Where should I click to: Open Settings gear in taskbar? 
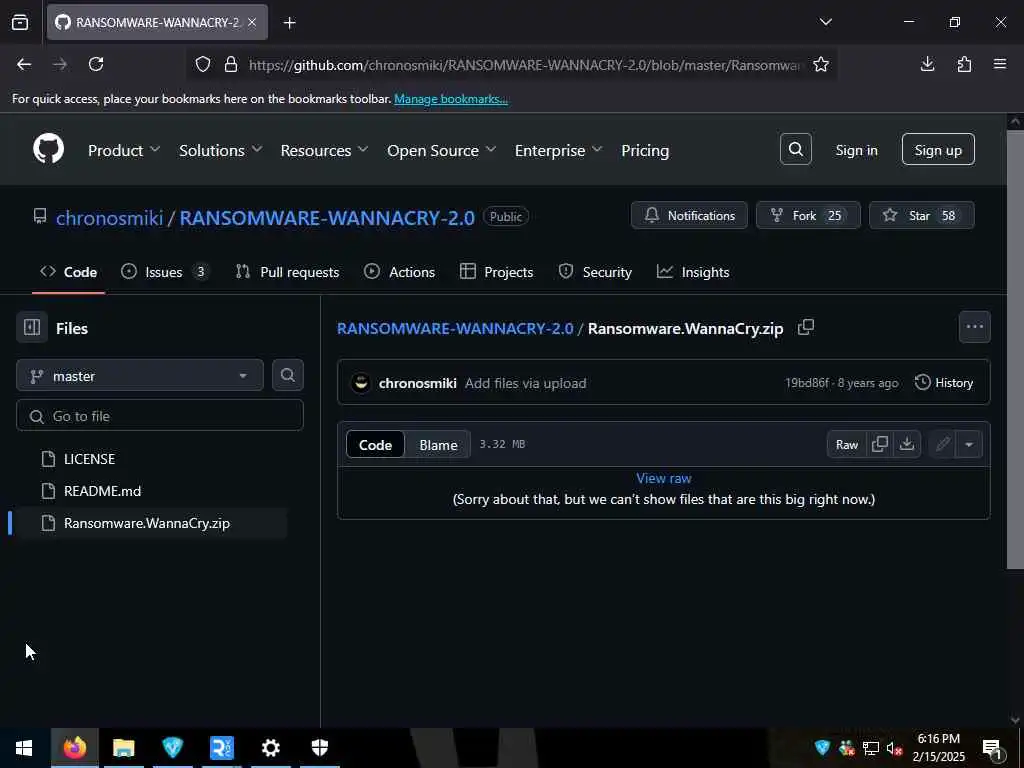point(270,748)
